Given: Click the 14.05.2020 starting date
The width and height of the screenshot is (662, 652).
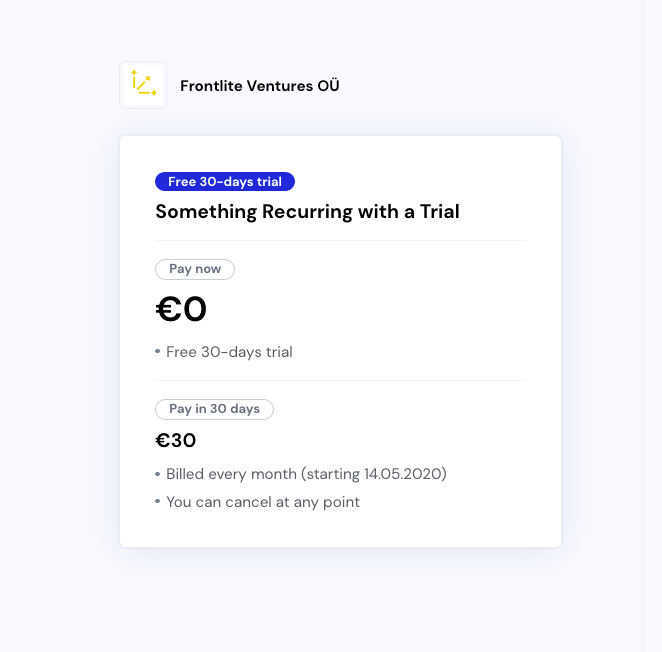Looking at the screenshot, I should 403,474.
